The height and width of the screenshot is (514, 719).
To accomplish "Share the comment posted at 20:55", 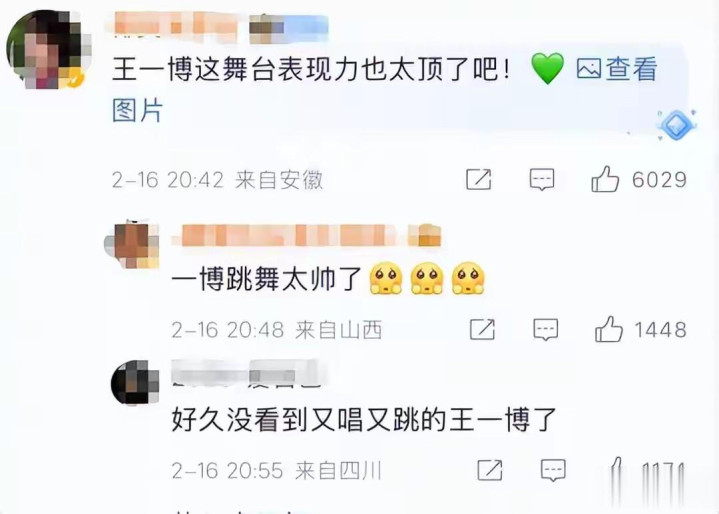I will point(490,470).
